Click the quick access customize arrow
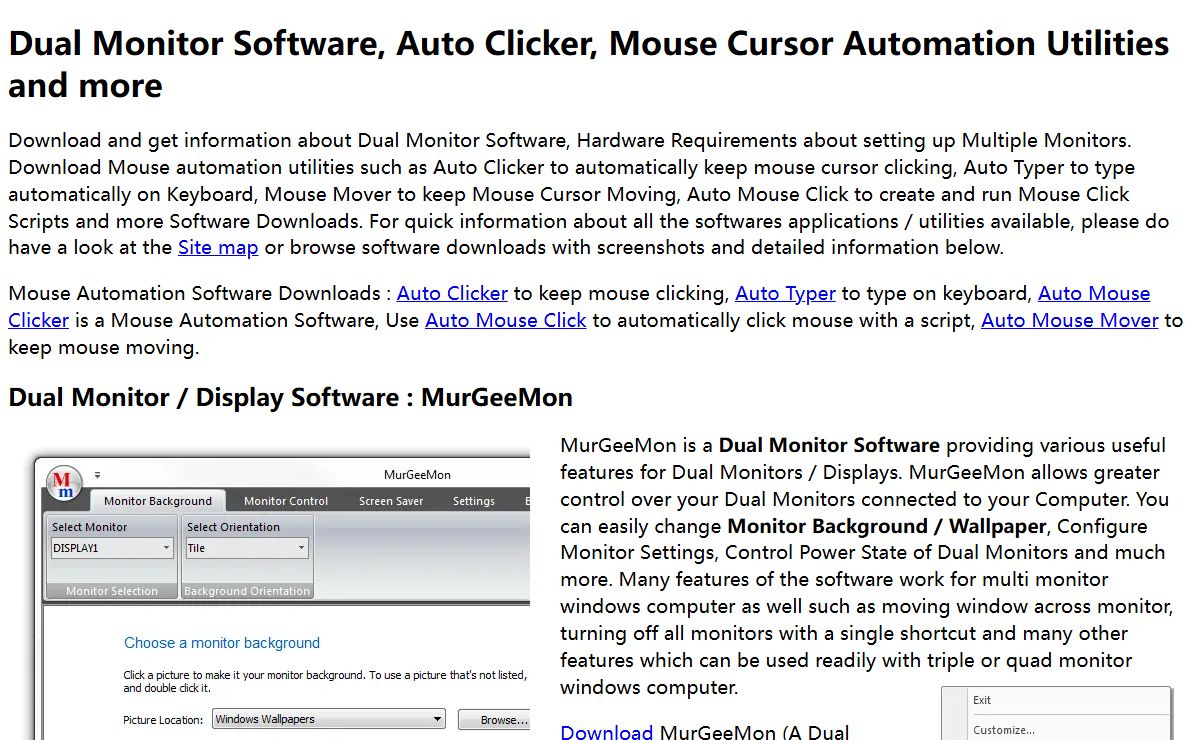Viewport: 1200px width, 740px height. (97, 475)
